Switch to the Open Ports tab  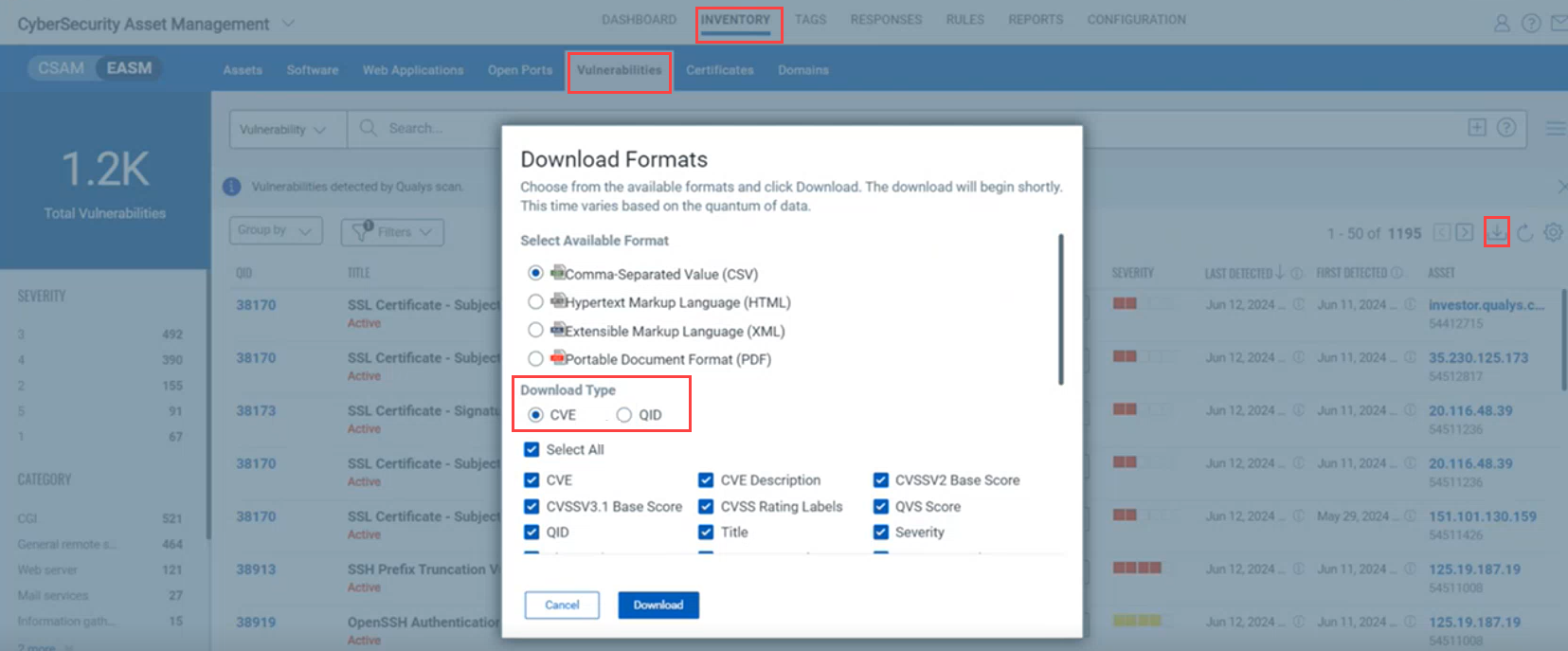pyautogui.click(x=520, y=70)
